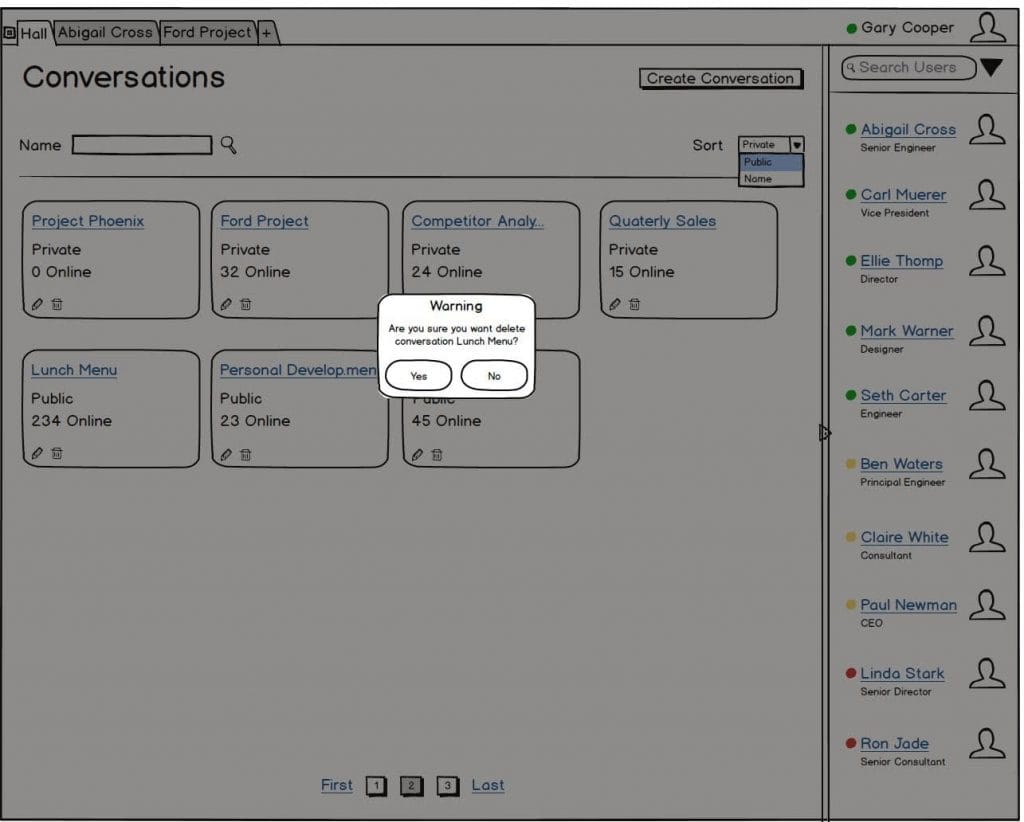Click the trash icon on Personal Development card
The height and width of the screenshot is (822, 1024).
coord(246,454)
